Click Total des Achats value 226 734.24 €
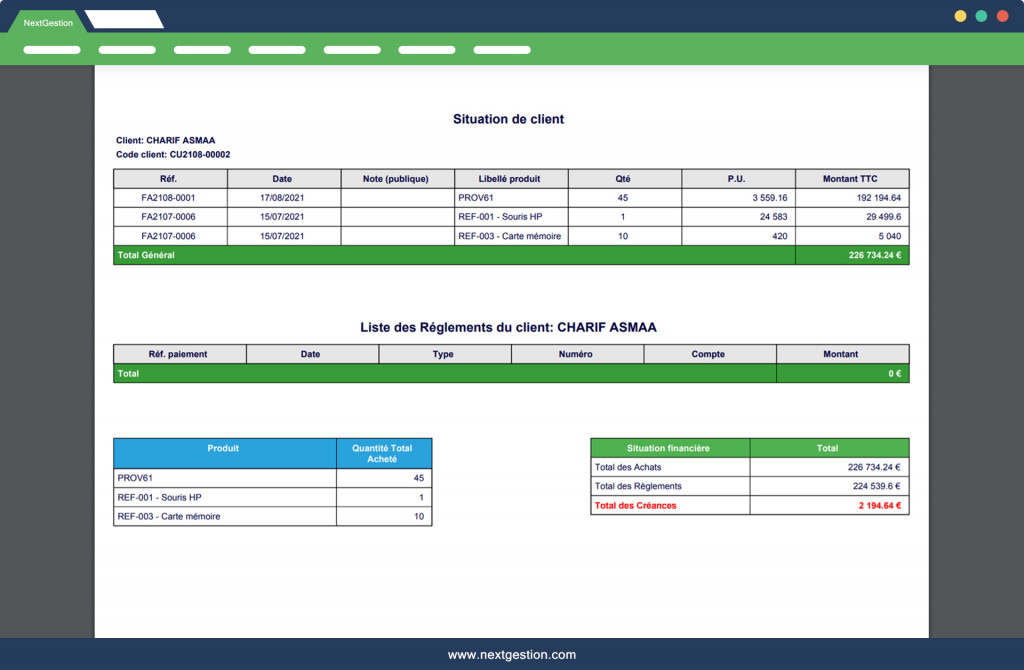 pyautogui.click(x=874, y=467)
